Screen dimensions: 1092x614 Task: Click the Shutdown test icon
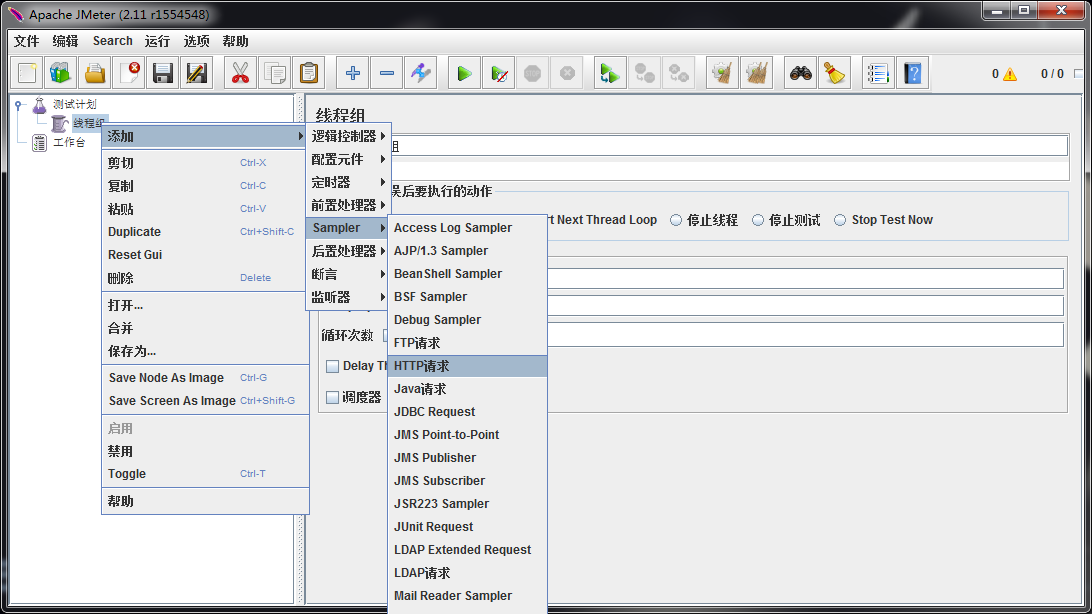click(567, 73)
